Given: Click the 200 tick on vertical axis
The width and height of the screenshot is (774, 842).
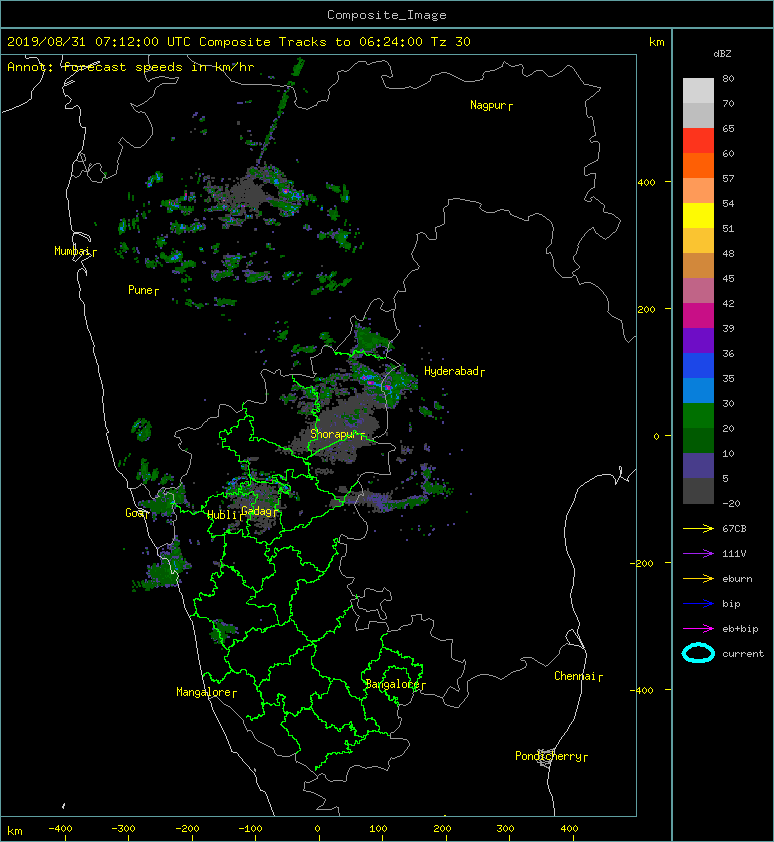Looking at the screenshot, I should point(647,309).
